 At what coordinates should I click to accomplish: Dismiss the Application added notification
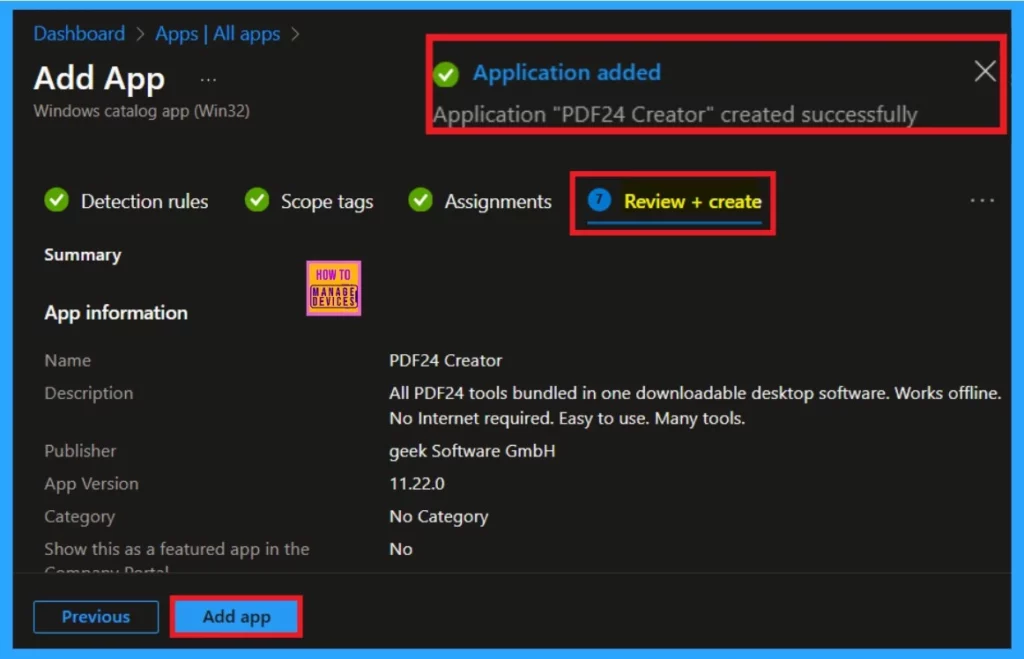point(985,71)
